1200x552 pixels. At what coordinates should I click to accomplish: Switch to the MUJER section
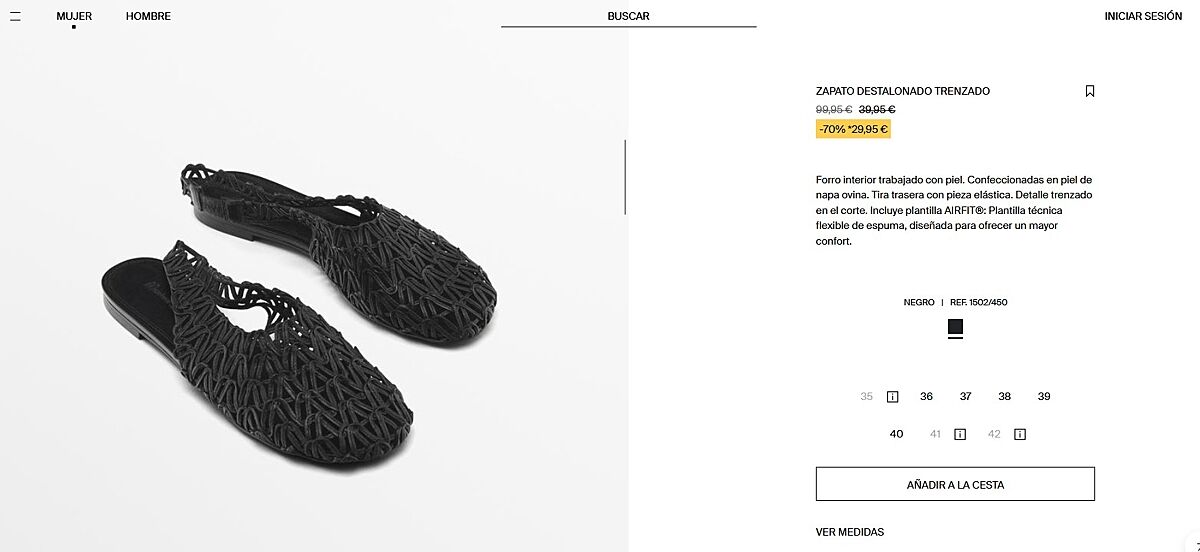tap(74, 16)
